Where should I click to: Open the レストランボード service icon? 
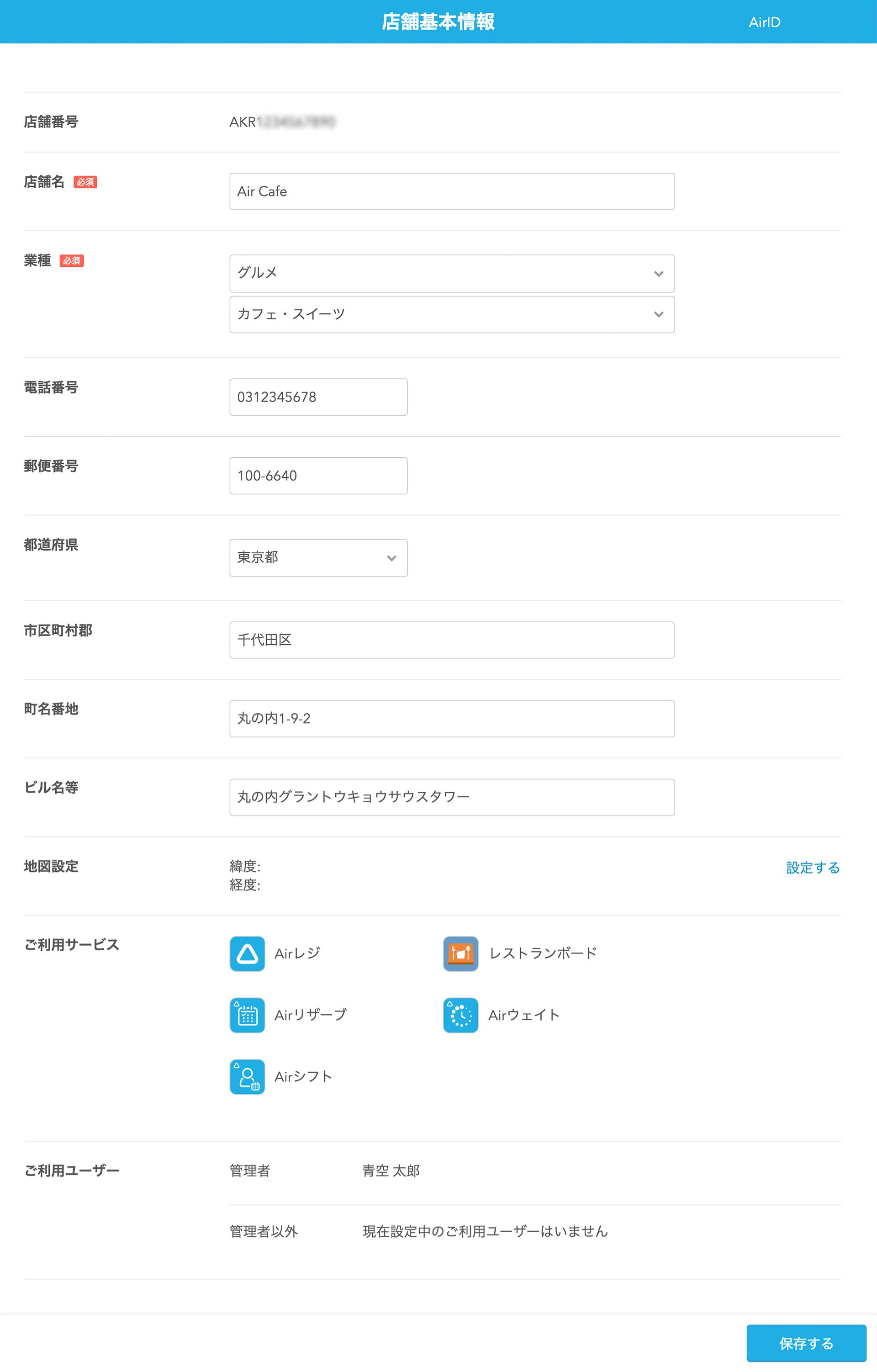point(461,953)
